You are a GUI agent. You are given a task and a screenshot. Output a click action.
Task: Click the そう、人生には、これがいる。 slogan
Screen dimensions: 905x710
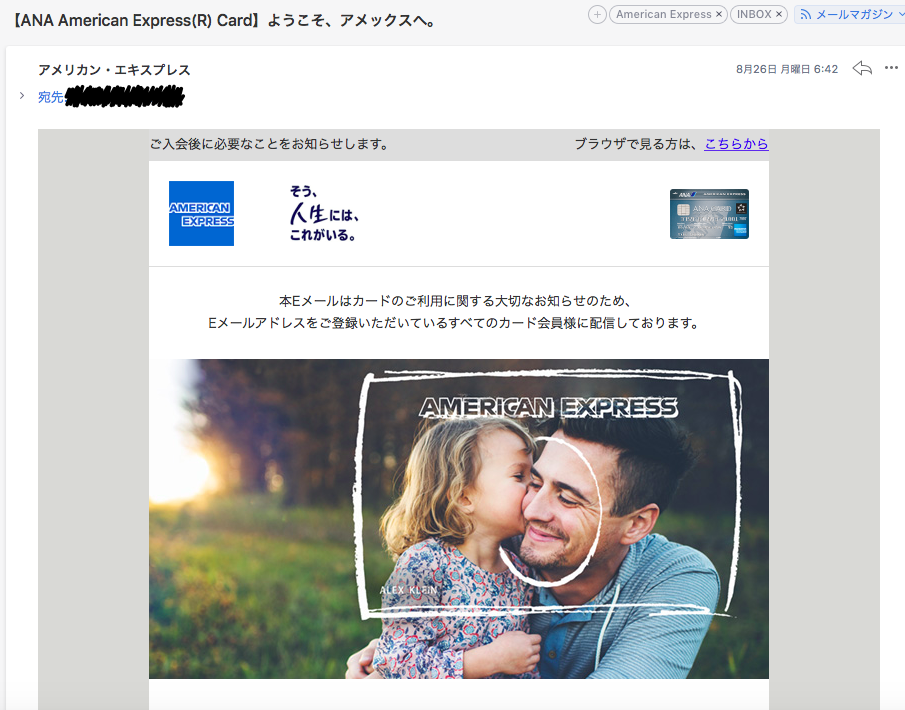324,213
